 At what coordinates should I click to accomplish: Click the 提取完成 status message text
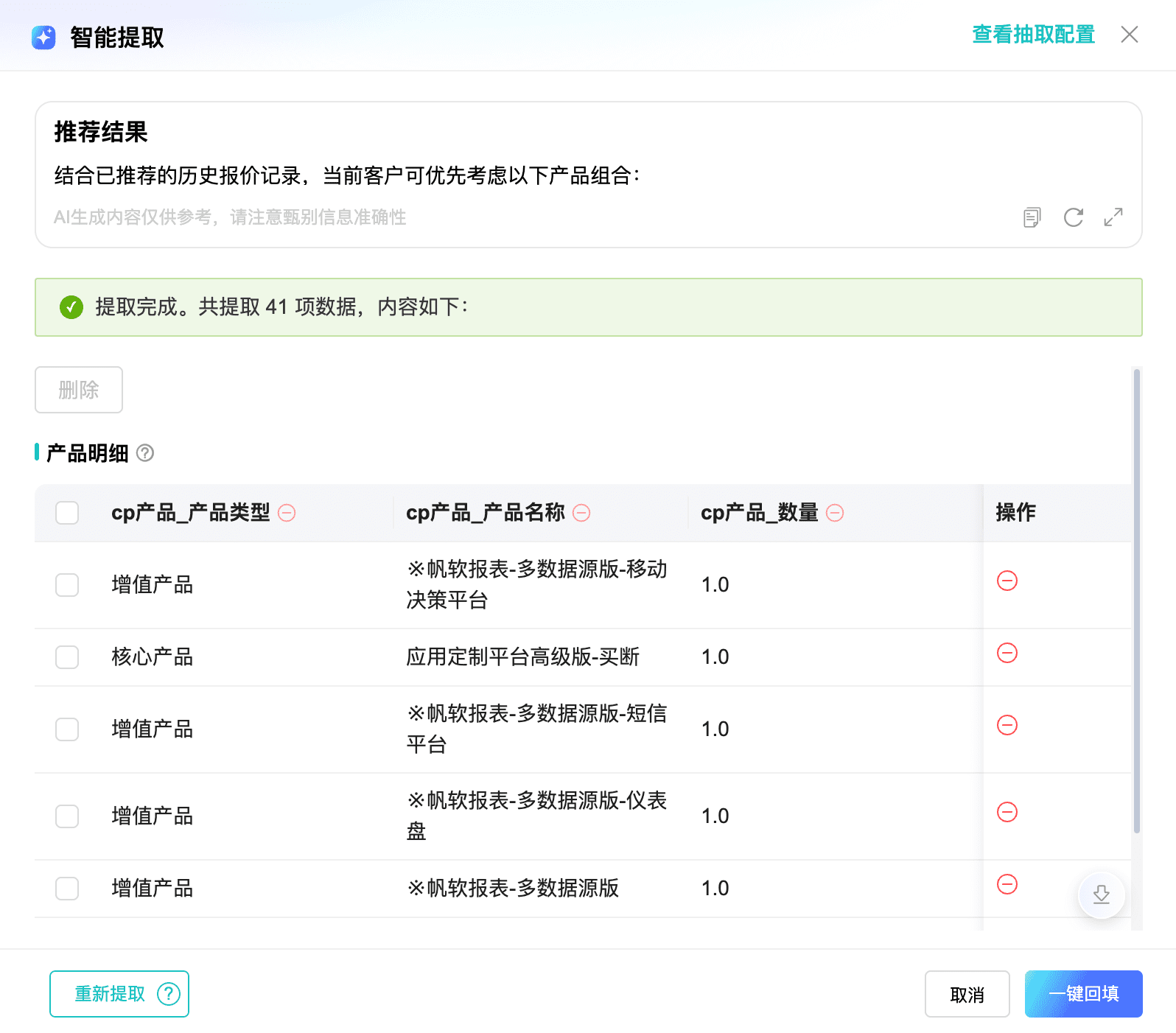pos(282,307)
